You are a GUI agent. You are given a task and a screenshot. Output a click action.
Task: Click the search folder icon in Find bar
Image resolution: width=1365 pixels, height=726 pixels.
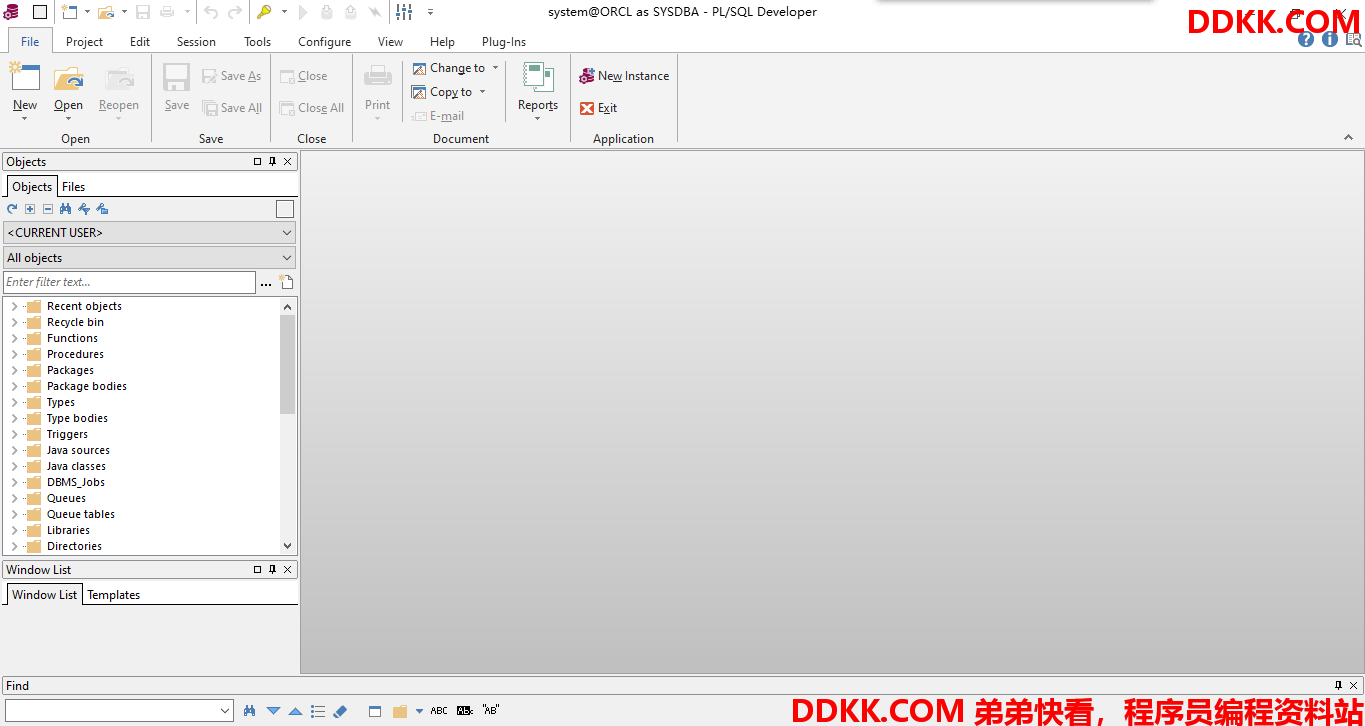coord(400,711)
